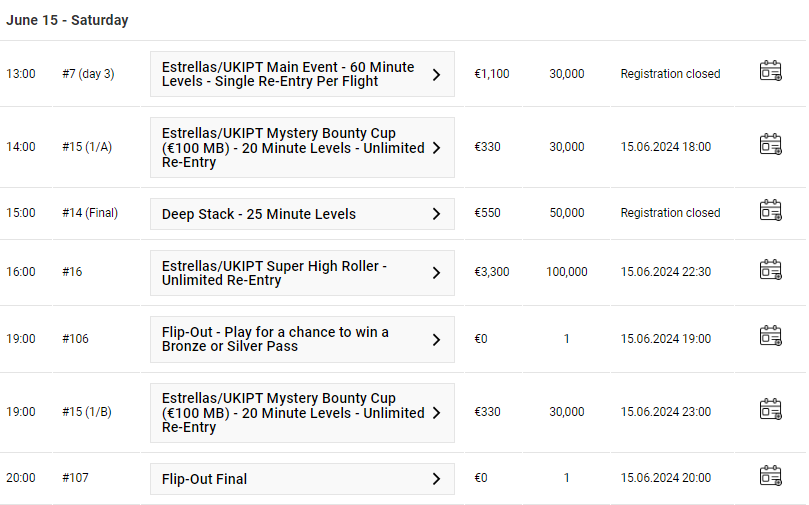Click calendar icon for 13:00 Main Event row
The width and height of the screenshot is (809, 505).
click(x=770, y=71)
